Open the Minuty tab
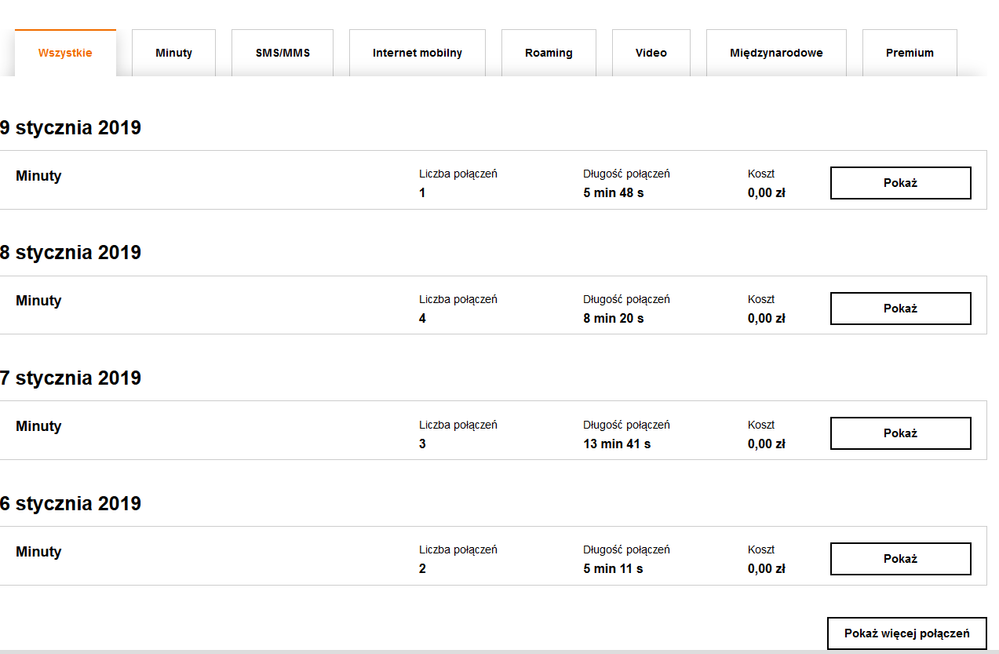999x654 pixels. (x=174, y=53)
